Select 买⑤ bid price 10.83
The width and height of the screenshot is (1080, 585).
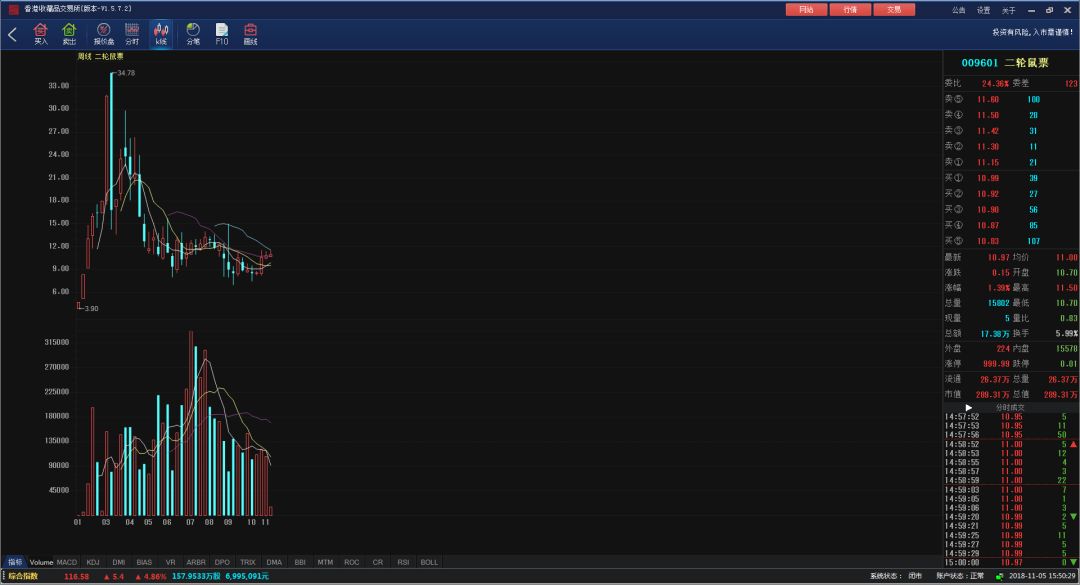(988, 241)
